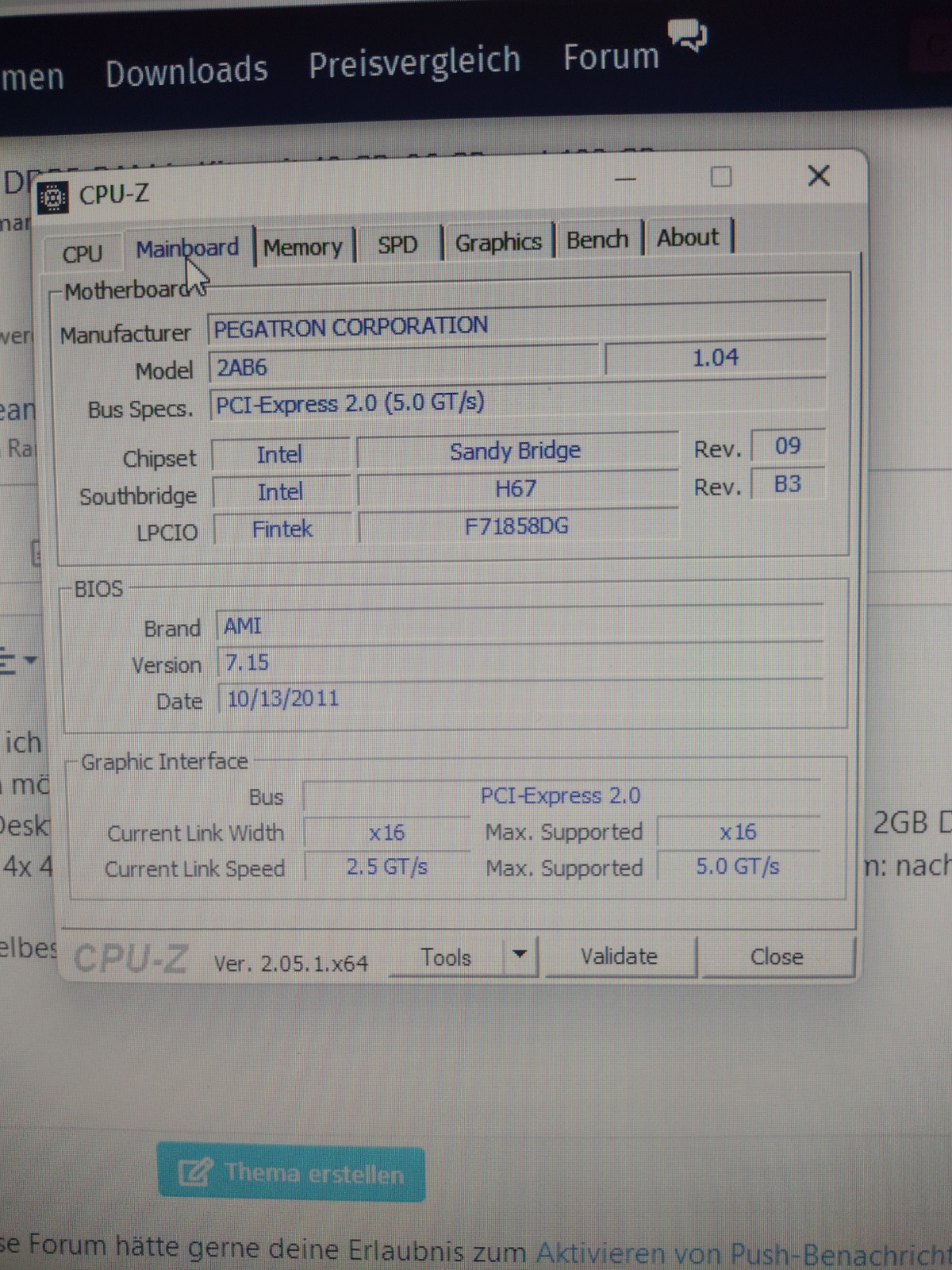Screen dimensions: 952x1270
Task: Click the H67 southbridge field
Action: [x=516, y=488]
